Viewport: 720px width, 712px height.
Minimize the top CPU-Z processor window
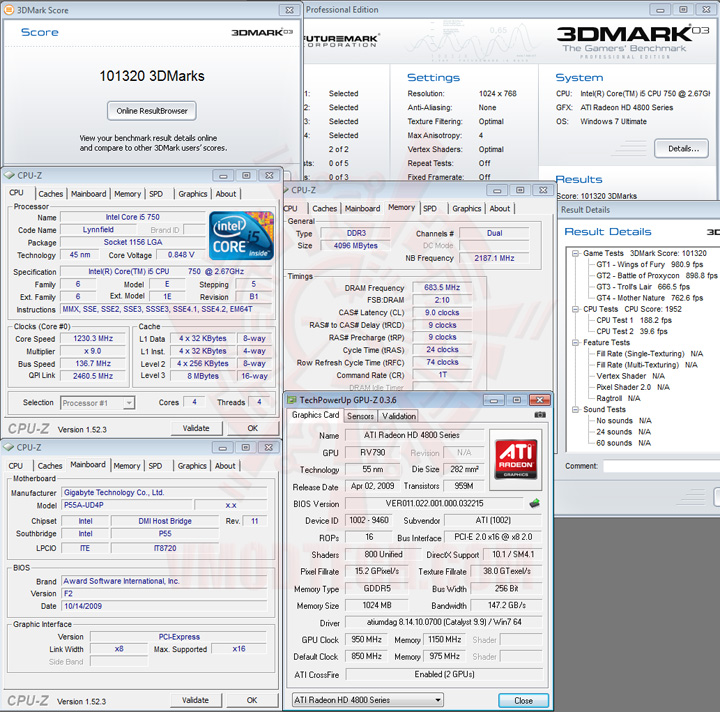pos(223,176)
